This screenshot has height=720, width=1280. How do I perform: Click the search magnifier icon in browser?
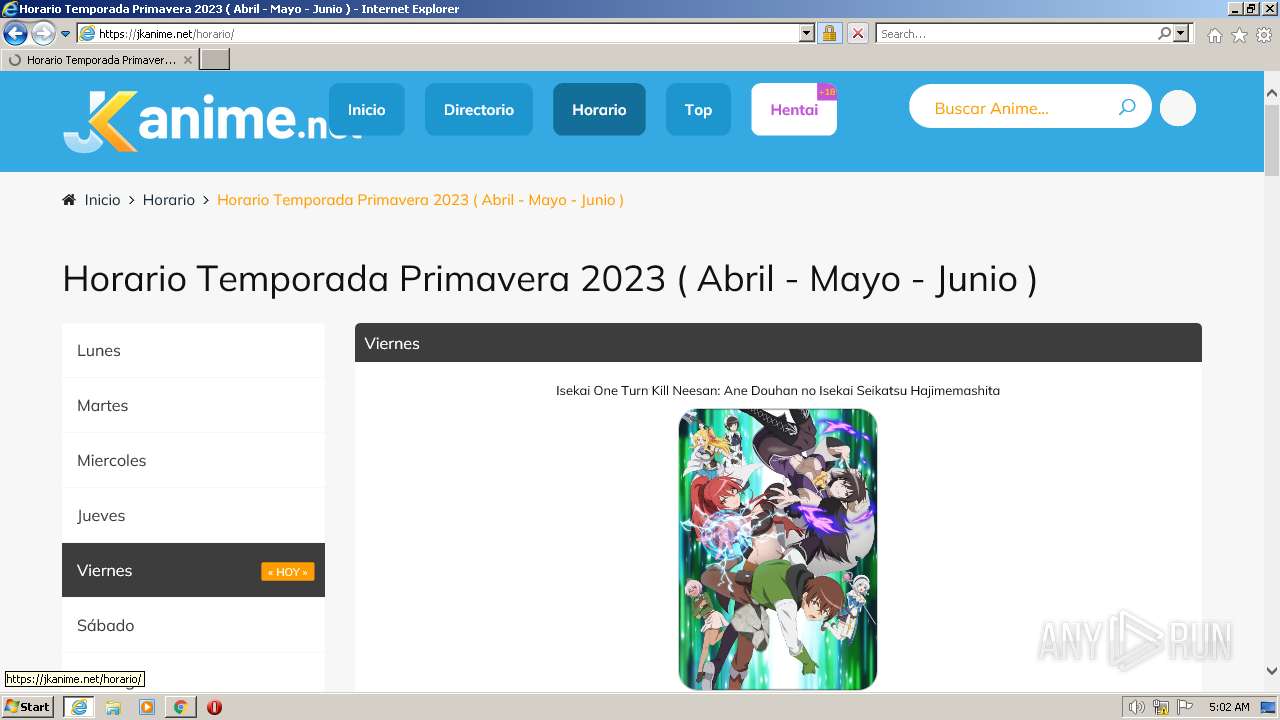(x=1164, y=34)
